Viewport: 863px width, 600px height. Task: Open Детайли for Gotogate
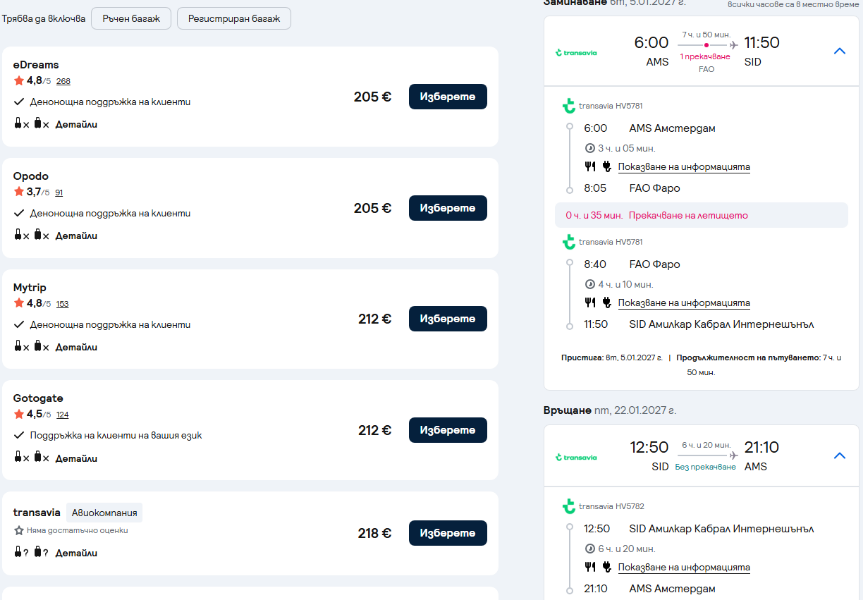pos(76,458)
